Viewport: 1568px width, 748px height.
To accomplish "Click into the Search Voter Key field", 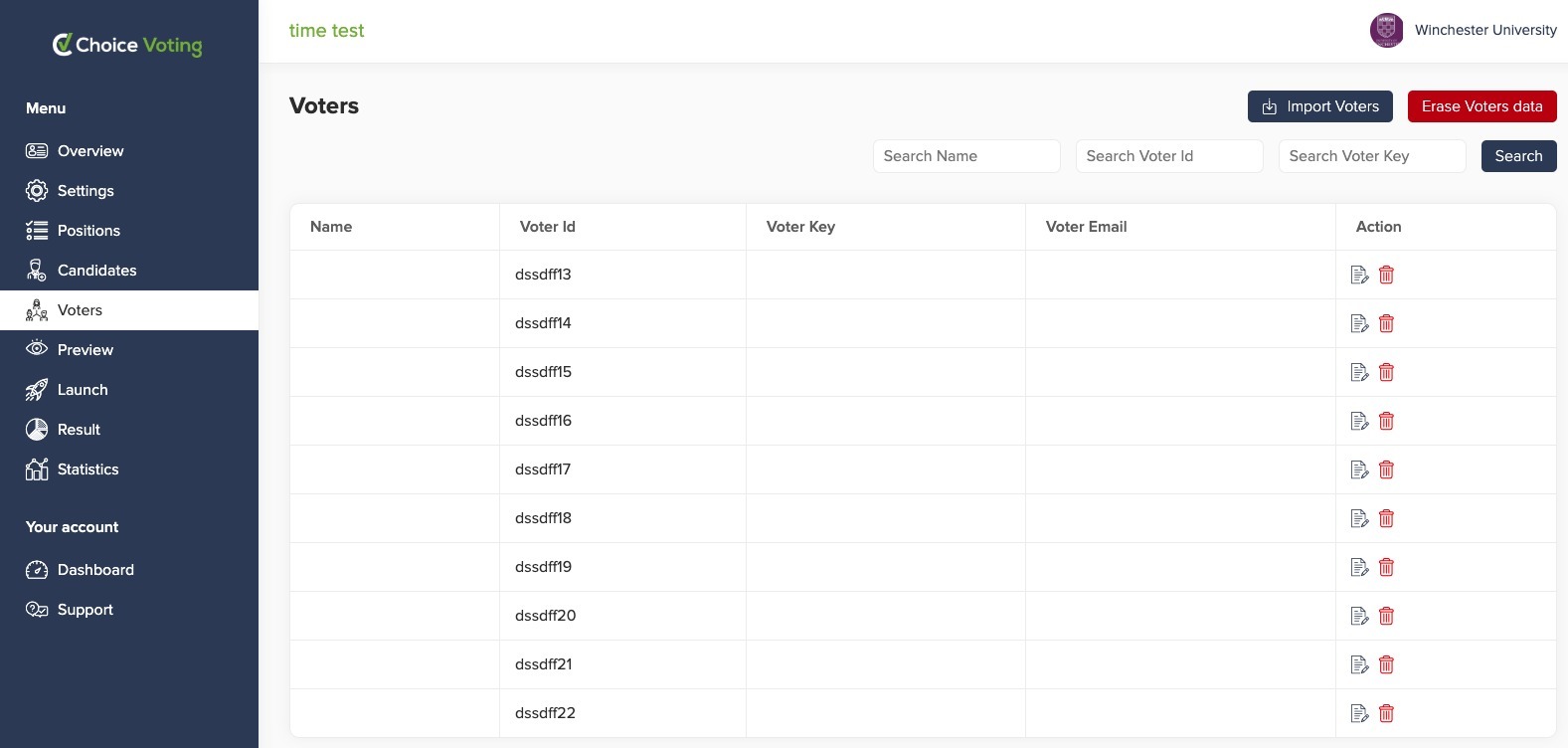I will 1371,156.
